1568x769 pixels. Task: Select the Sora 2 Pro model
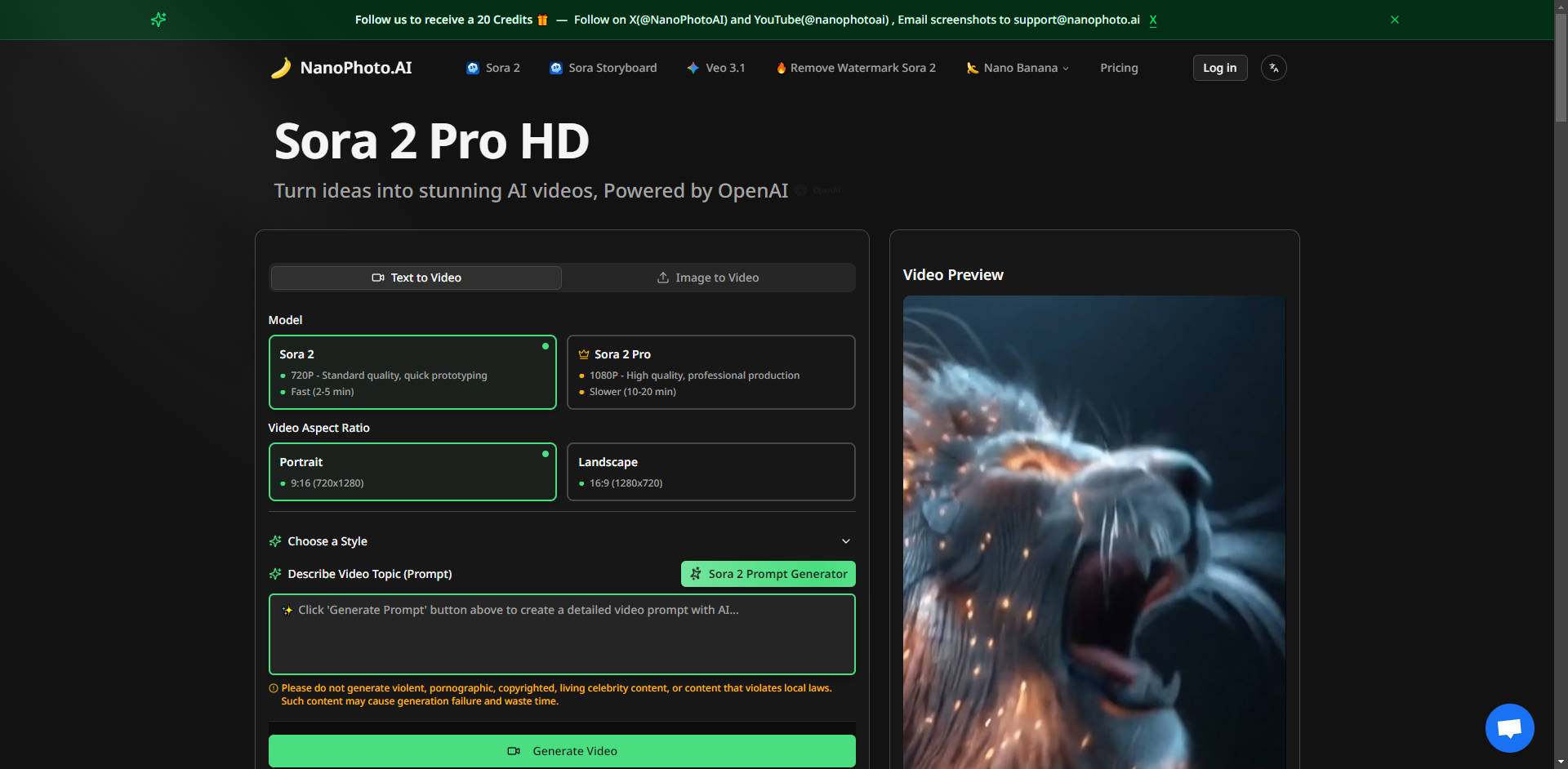click(x=710, y=372)
